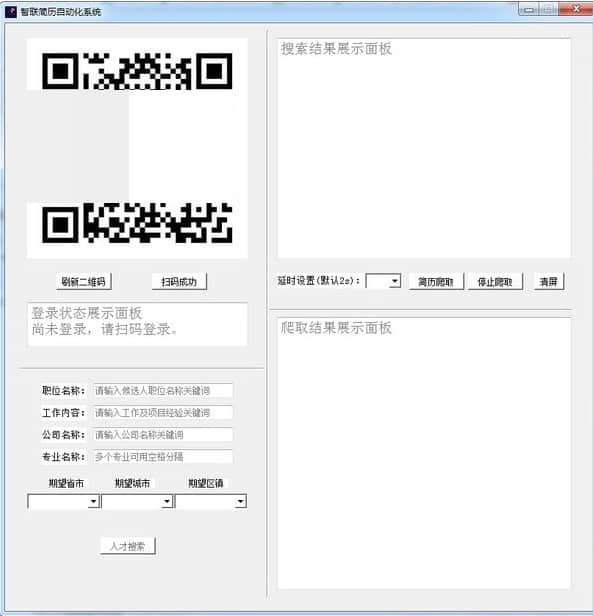Click the QR code image

pos(137,148)
